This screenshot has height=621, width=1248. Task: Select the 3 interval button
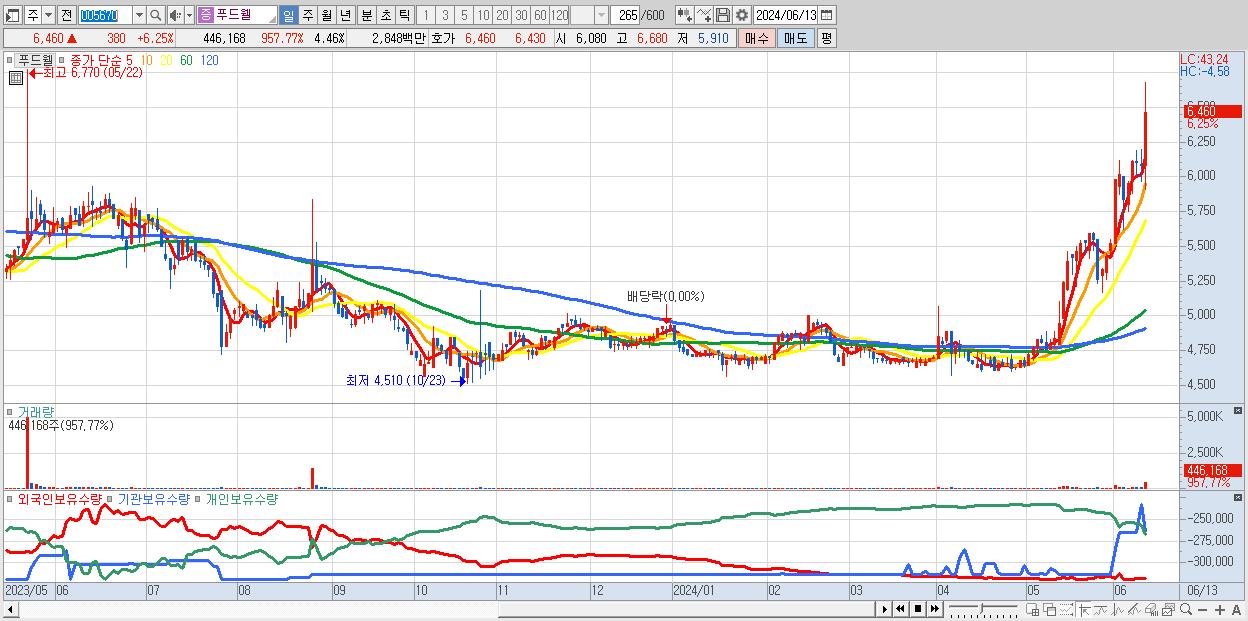pos(445,15)
